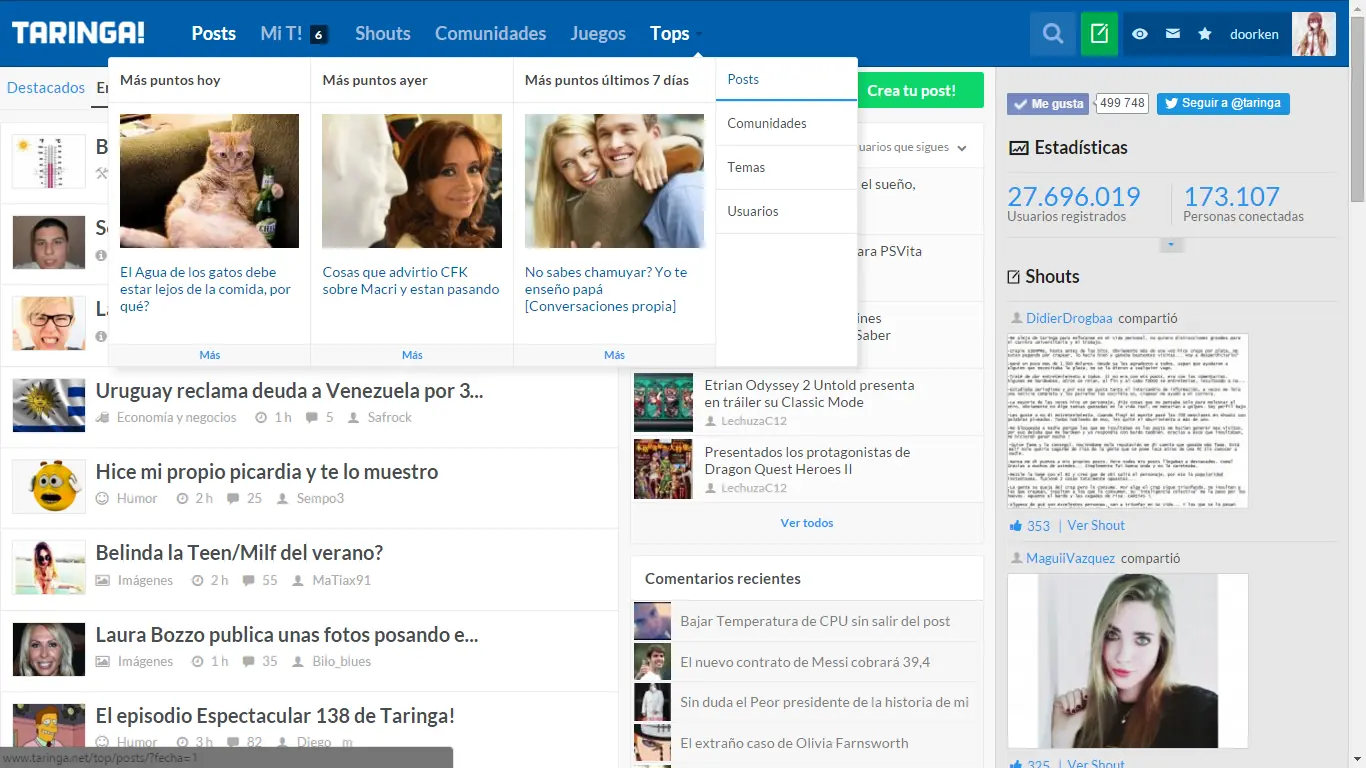1366x768 pixels.
Task: Visit user Sempo3's profile
Action: 320,498
